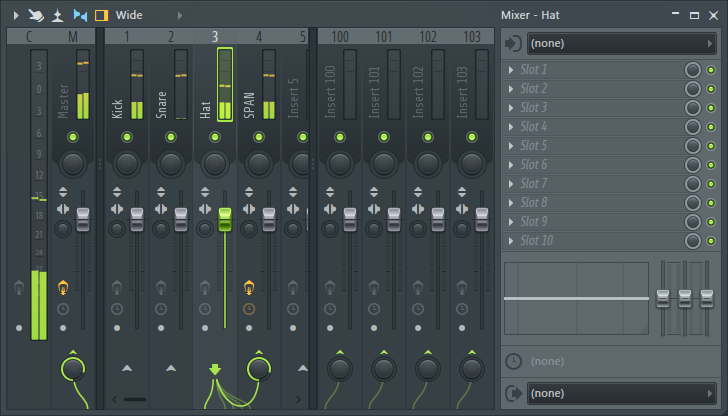728x416 pixels.
Task: Click the Insert 100 send level knob
Action: (340, 369)
